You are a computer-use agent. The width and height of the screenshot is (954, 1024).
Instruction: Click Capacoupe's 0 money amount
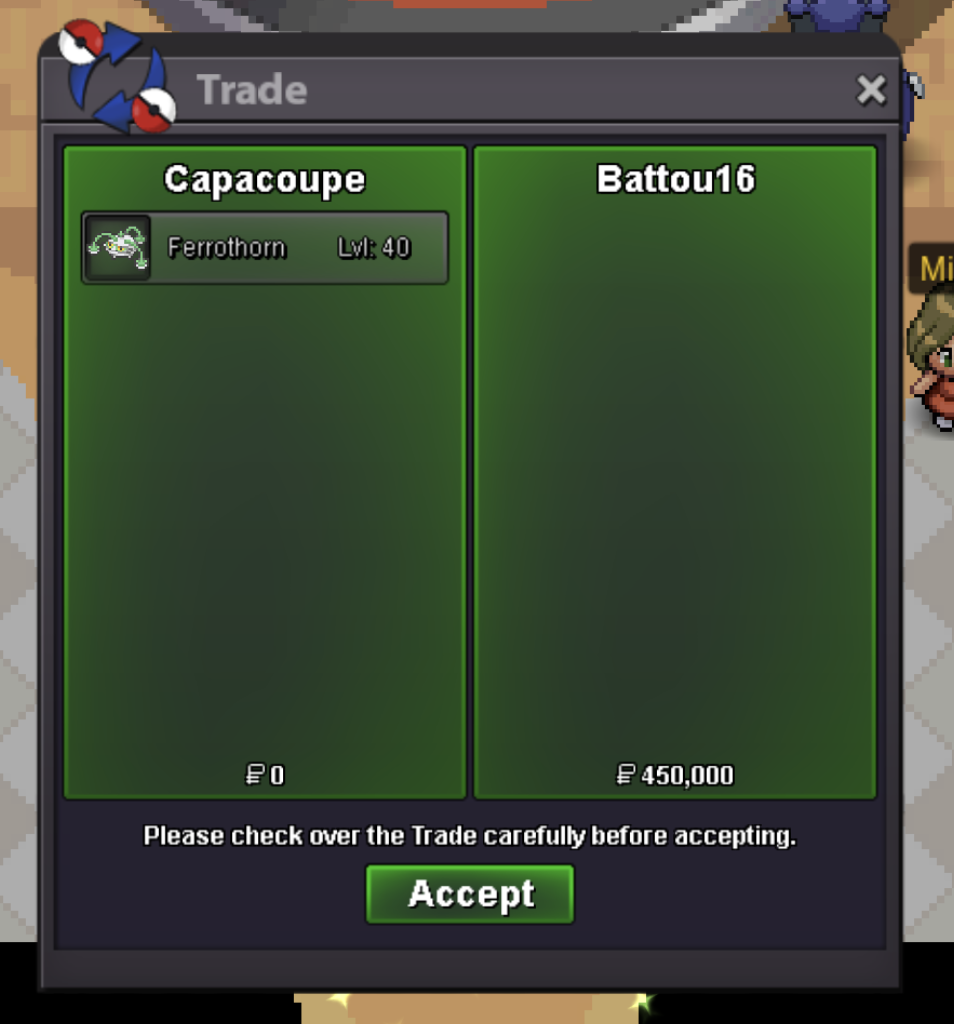coord(277,775)
